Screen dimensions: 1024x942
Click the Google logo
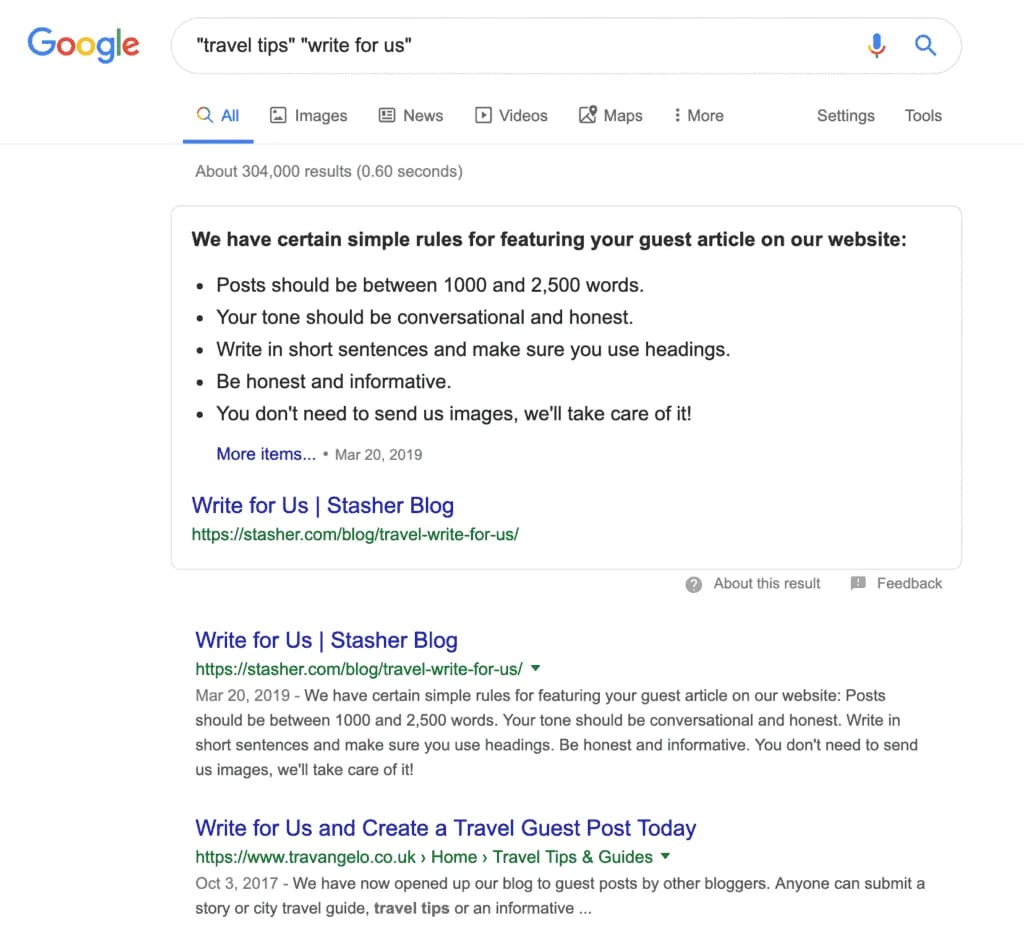point(83,45)
